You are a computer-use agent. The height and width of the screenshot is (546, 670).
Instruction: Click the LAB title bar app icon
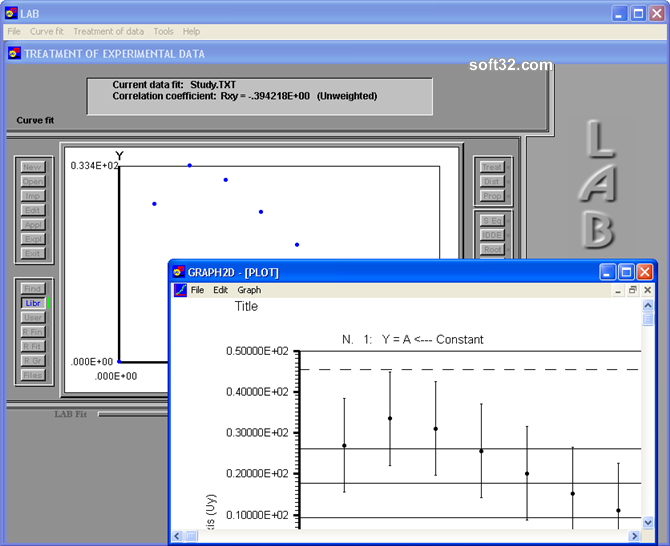(12, 14)
